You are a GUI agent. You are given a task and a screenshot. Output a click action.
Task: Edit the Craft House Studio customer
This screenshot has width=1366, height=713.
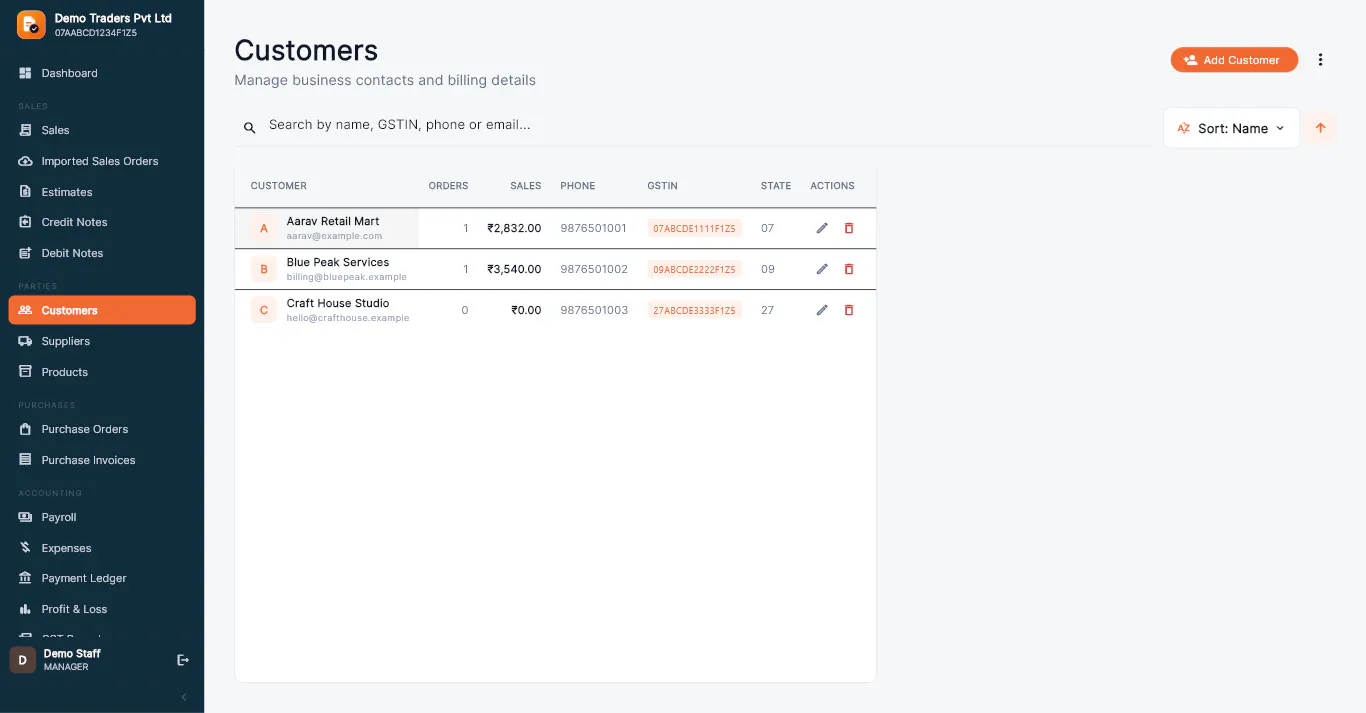pyautogui.click(x=822, y=310)
